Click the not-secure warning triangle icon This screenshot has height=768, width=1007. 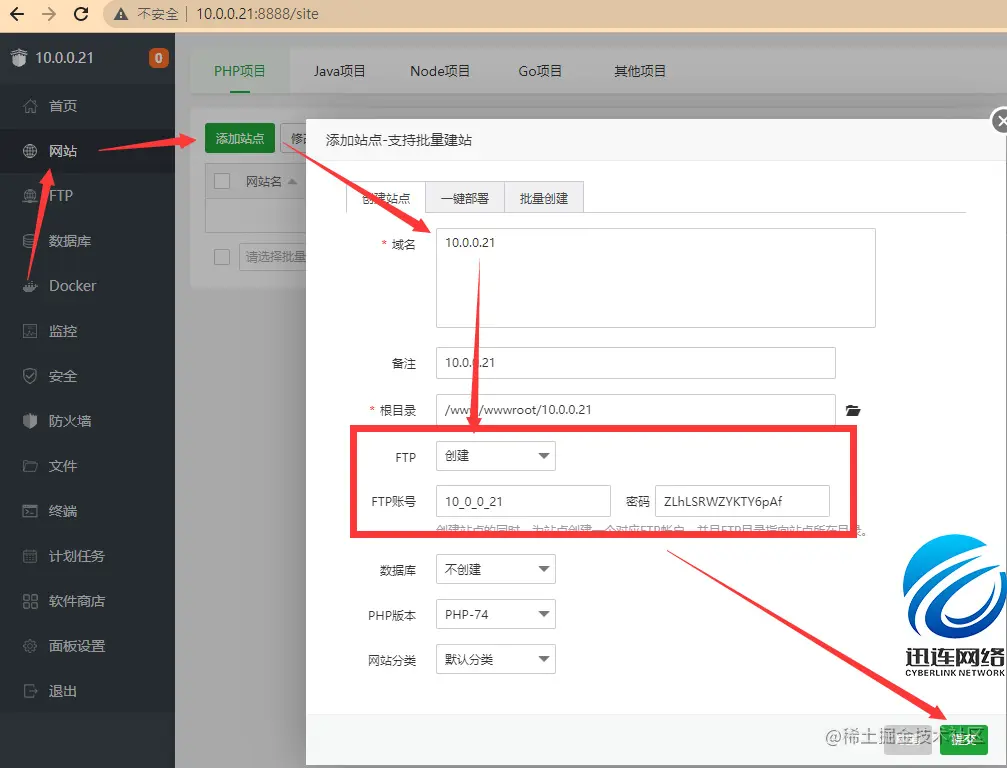121,14
